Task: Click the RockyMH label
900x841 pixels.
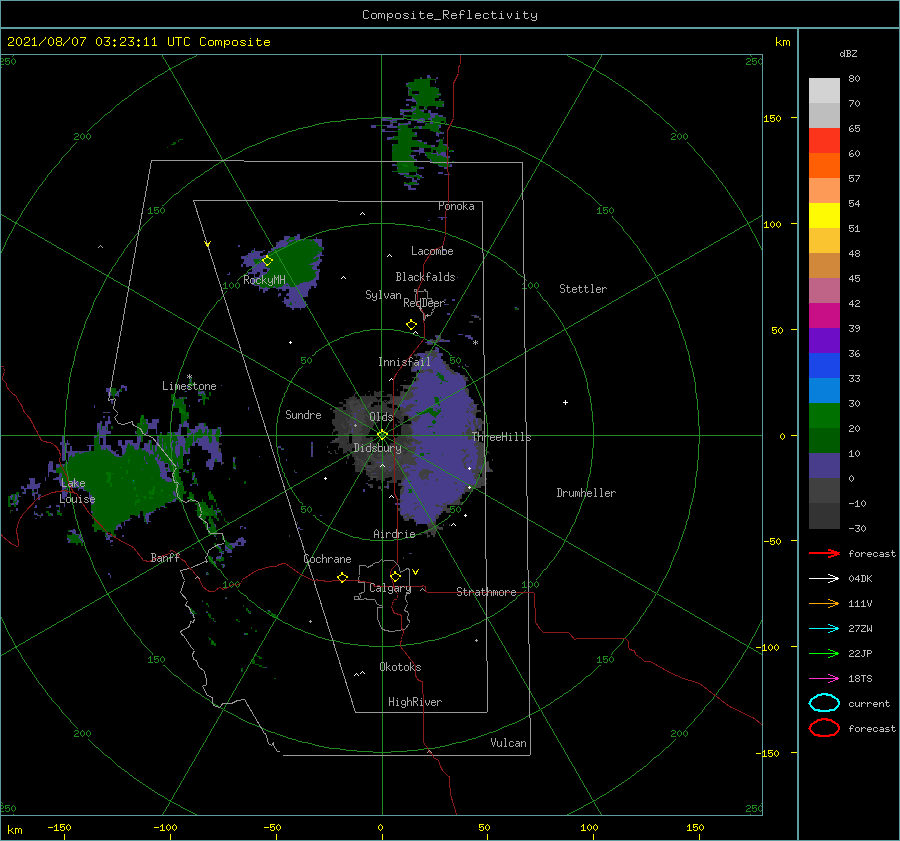Action: (x=265, y=280)
